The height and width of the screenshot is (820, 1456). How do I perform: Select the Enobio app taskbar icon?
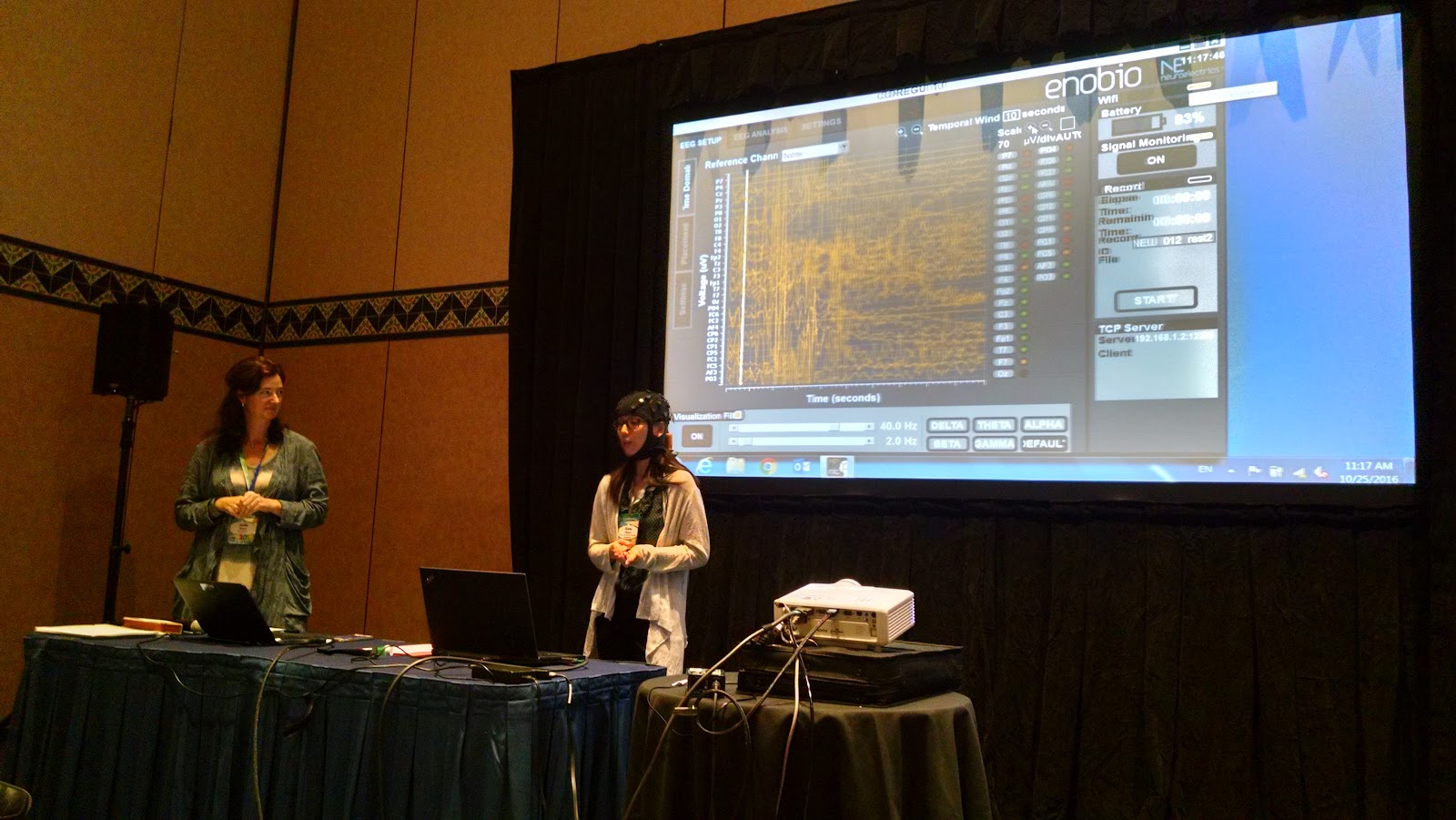tap(836, 467)
